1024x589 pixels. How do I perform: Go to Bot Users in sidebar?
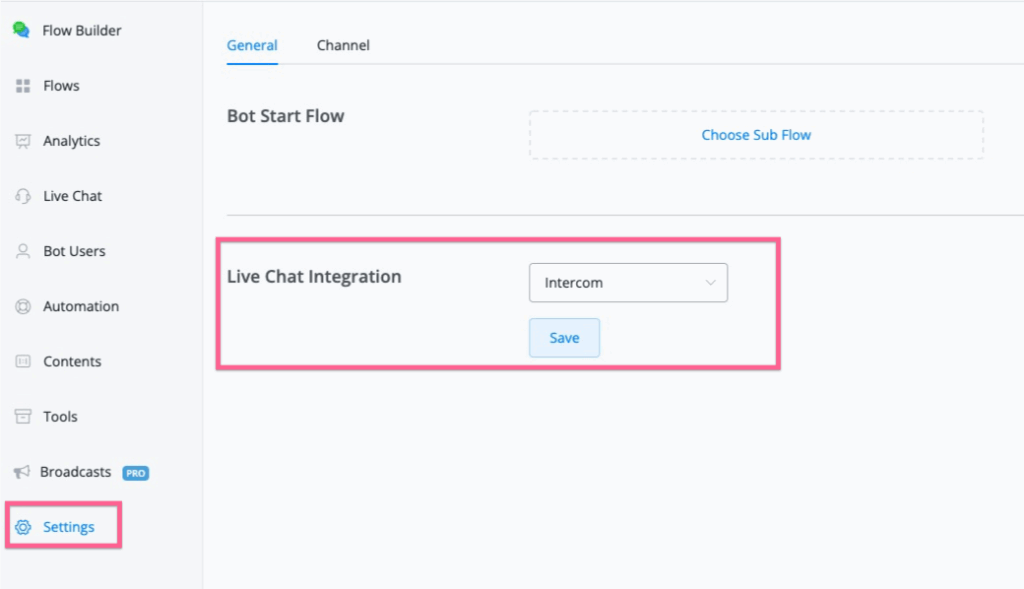click(74, 251)
